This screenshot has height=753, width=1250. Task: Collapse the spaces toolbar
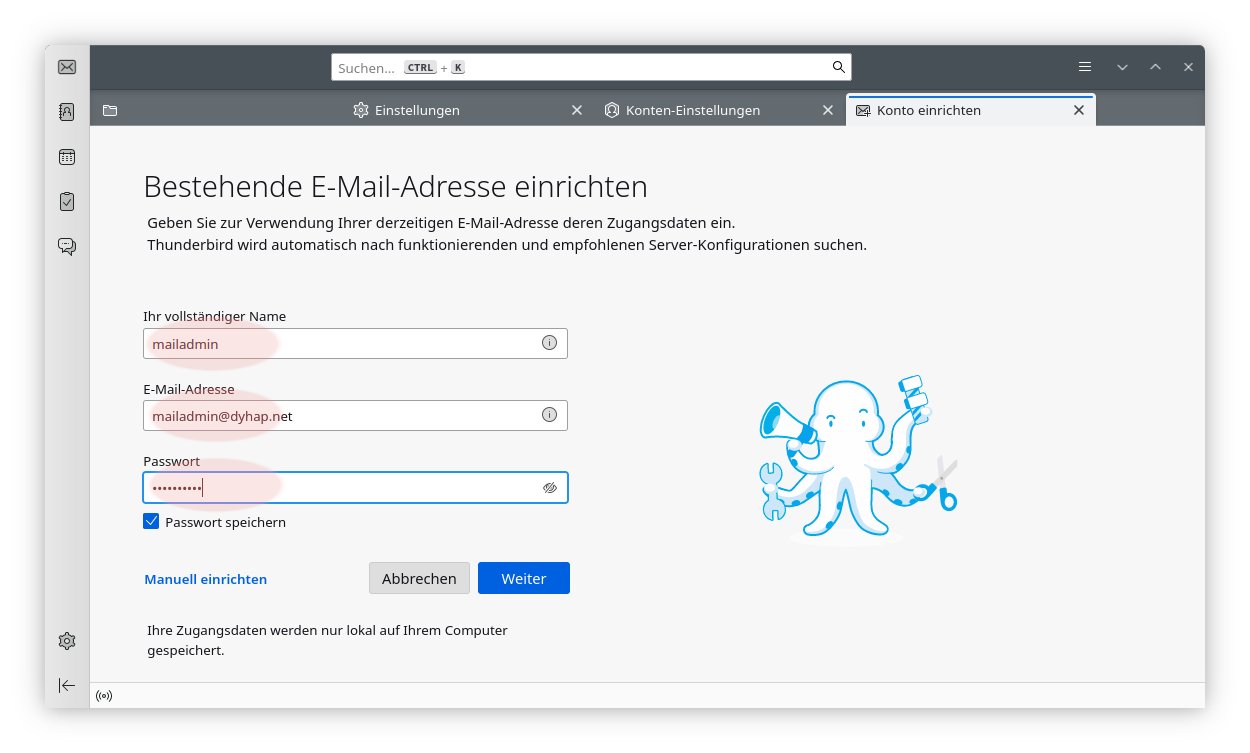pos(67,685)
